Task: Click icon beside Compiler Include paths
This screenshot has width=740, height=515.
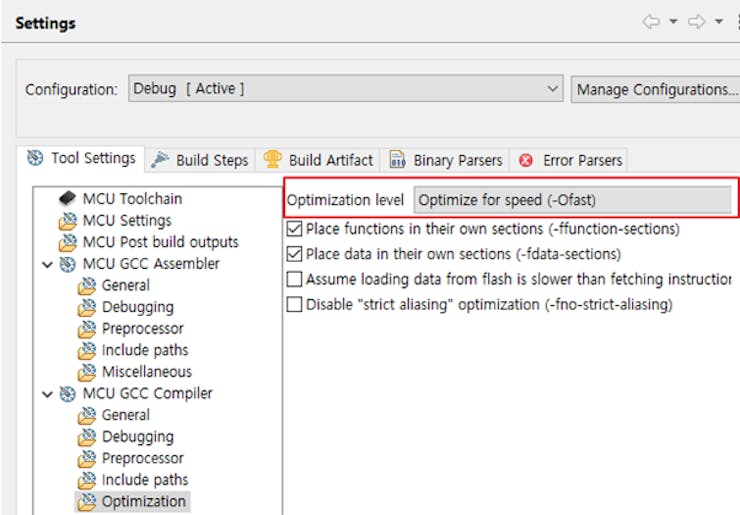Action: [87, 480]
